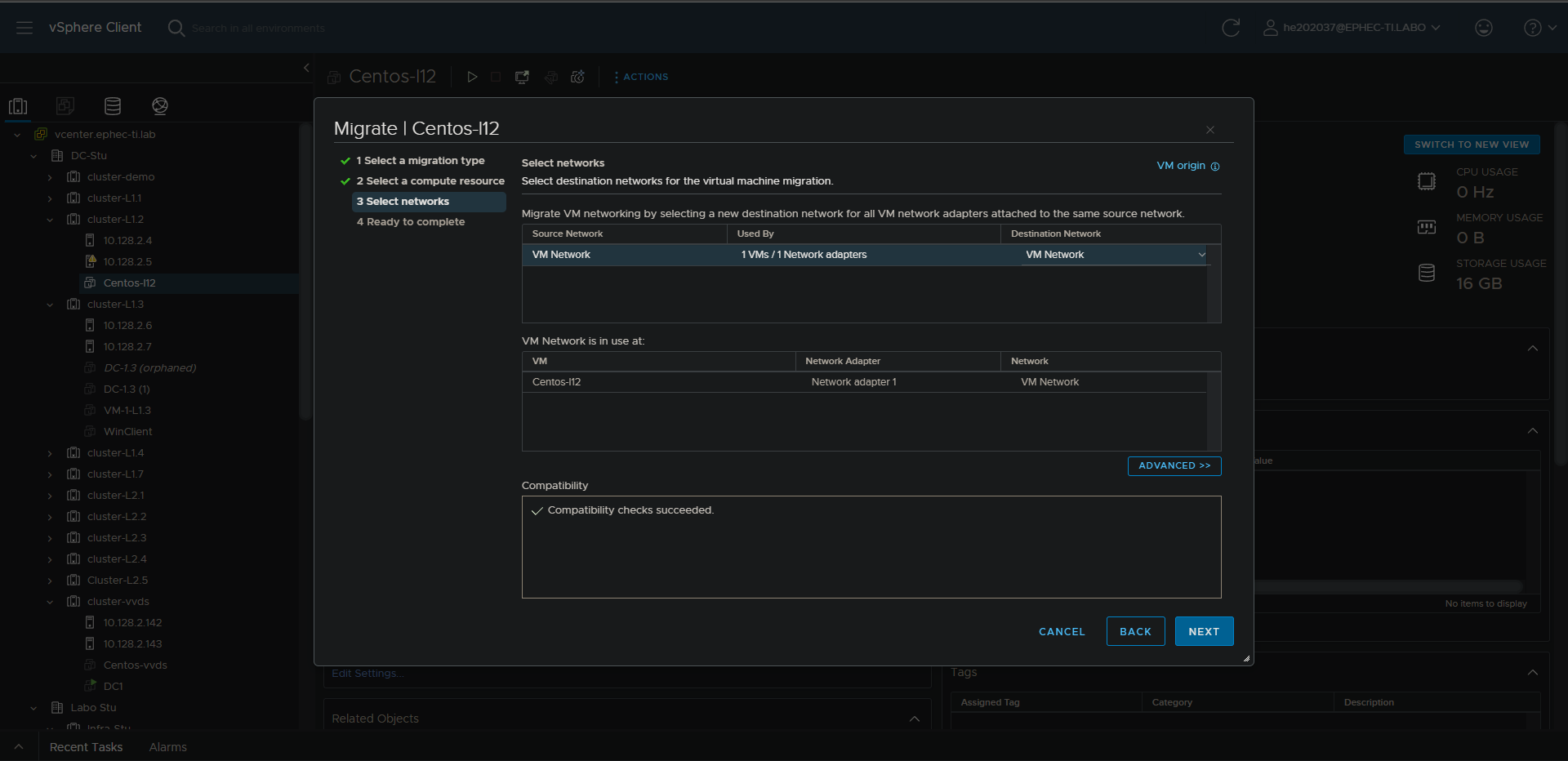Collapse the DC-Stu datacenter node
1568x761 pixels.
click(33, 156)
